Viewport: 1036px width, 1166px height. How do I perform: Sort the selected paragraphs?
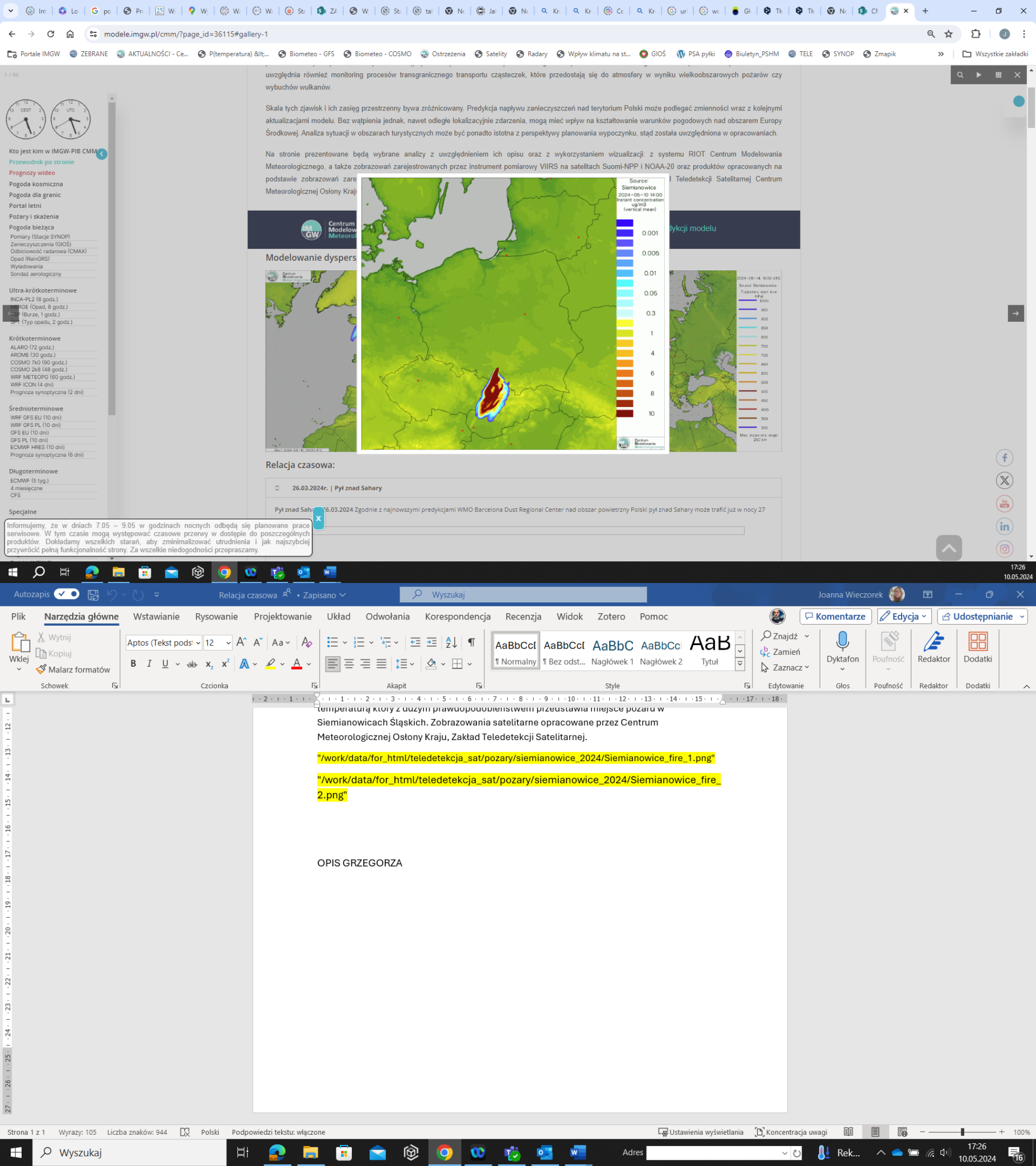[451, 642]
